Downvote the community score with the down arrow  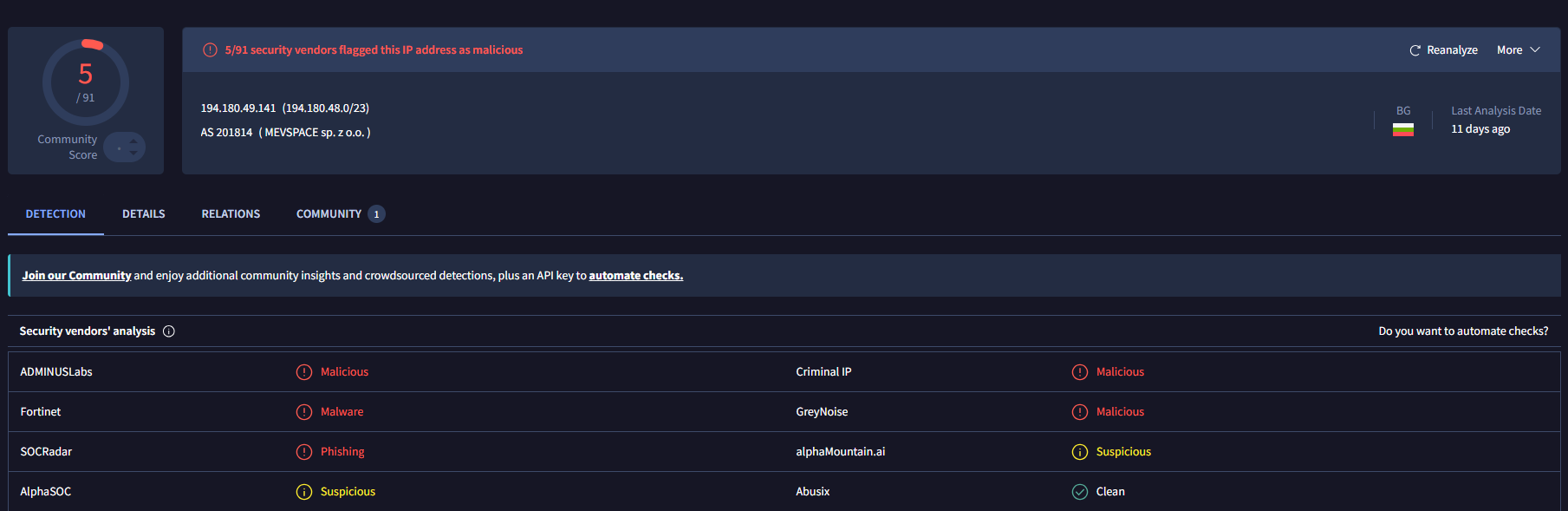point(133,154)
